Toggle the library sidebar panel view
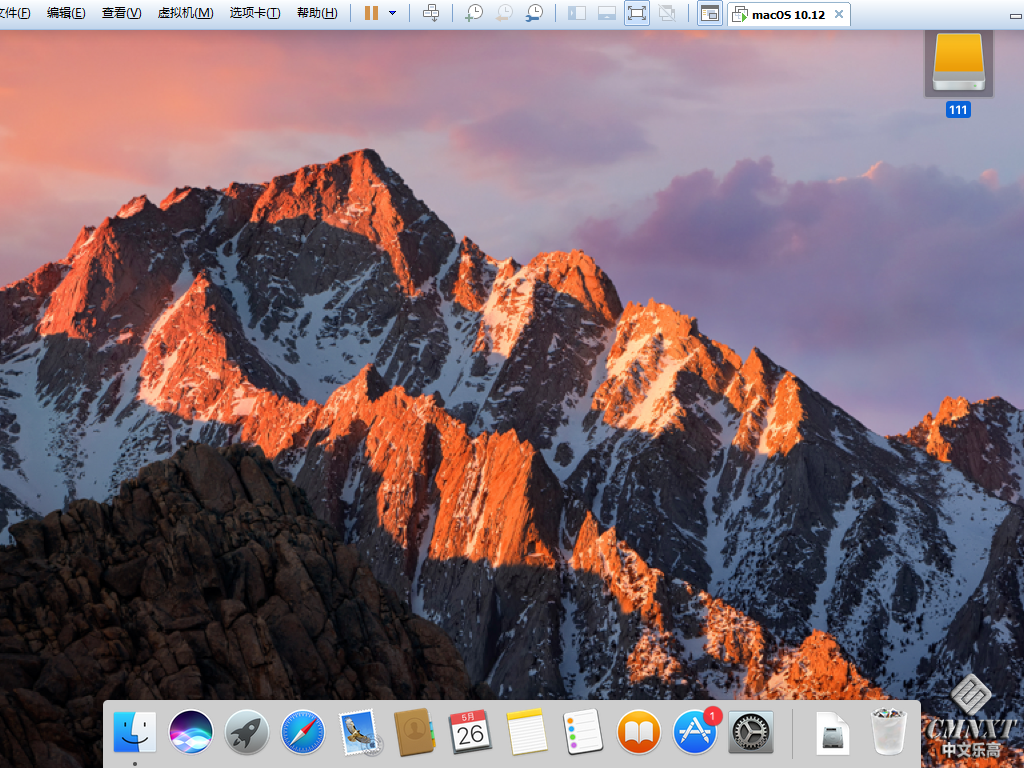 577,13
